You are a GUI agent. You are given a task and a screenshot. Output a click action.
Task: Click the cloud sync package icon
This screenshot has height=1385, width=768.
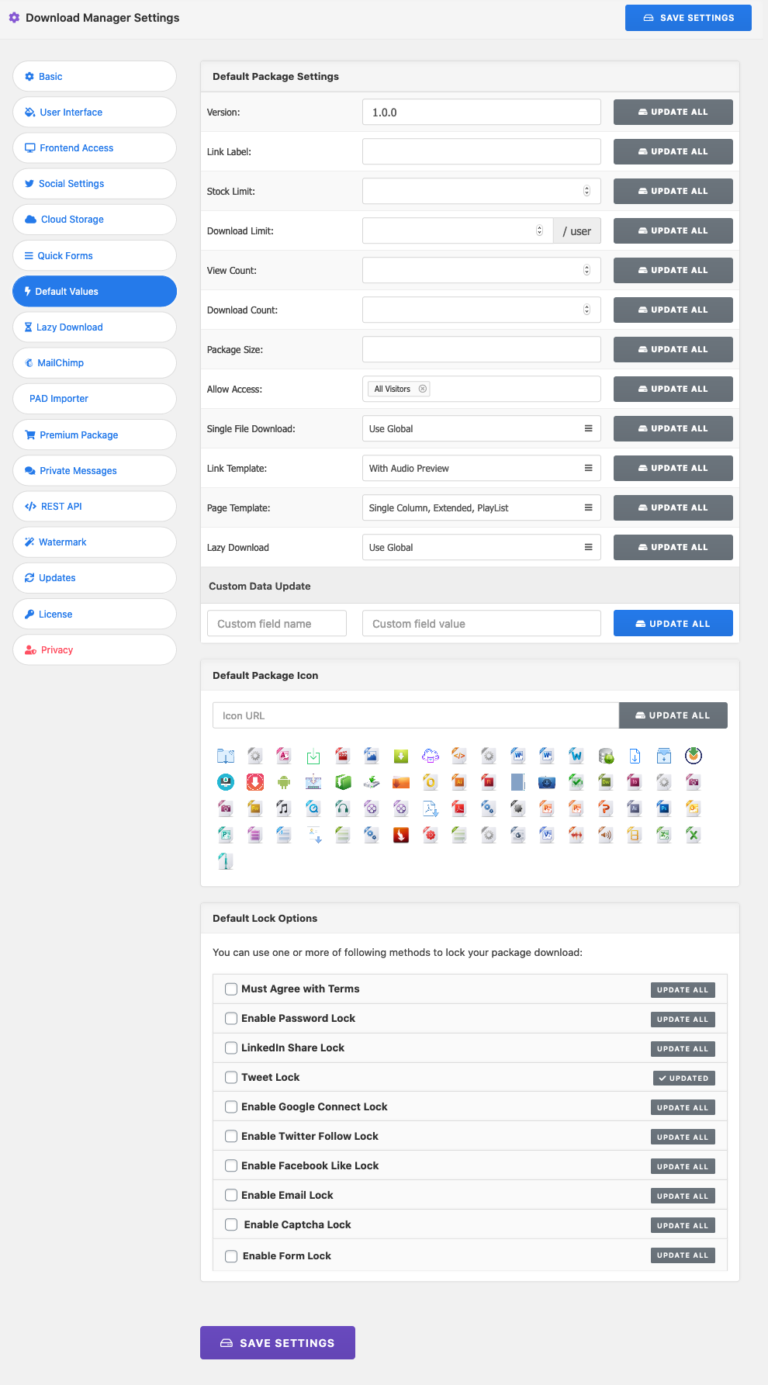pos(428,755)
